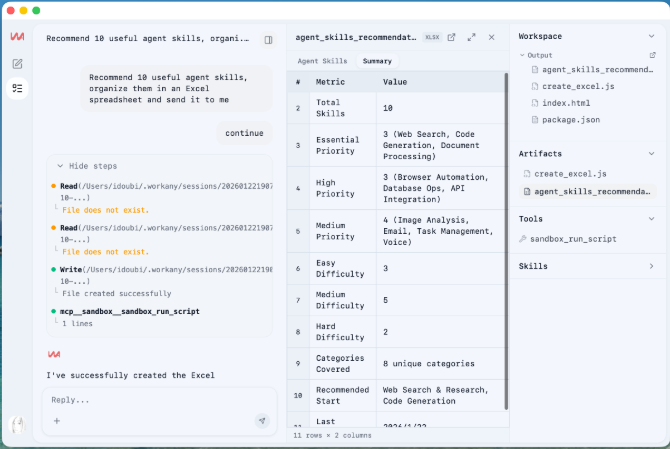
Task: Start a new task with compose icon
Action: (x=17, y=64)
